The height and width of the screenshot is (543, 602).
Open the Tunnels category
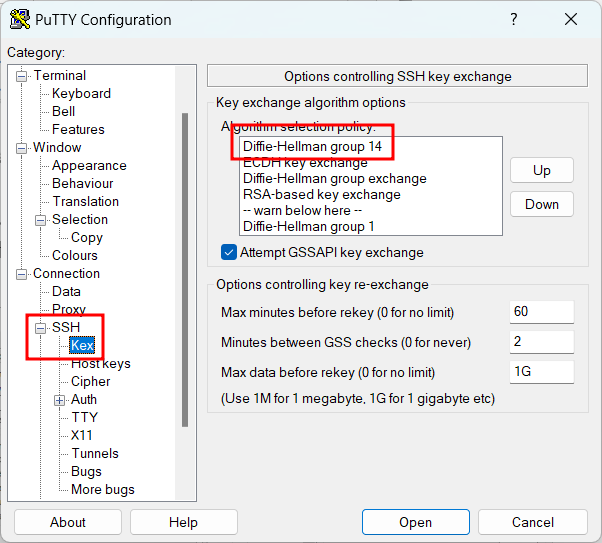(94, 453)
